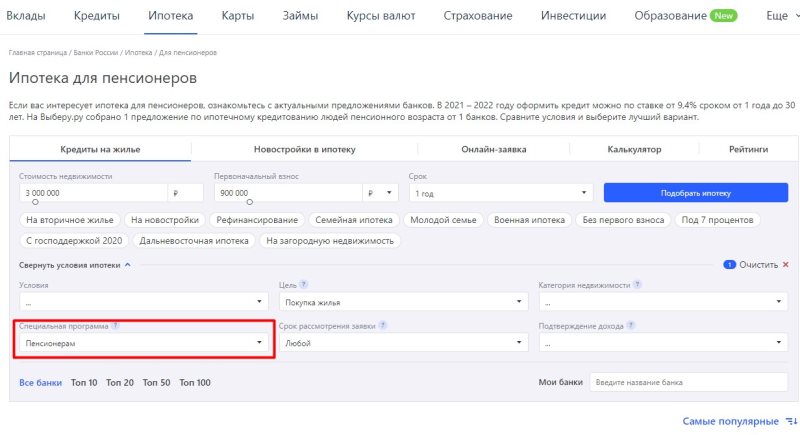
Task: Click the help icon beside Категория недвижимости
Action: (x=637, y=285)
